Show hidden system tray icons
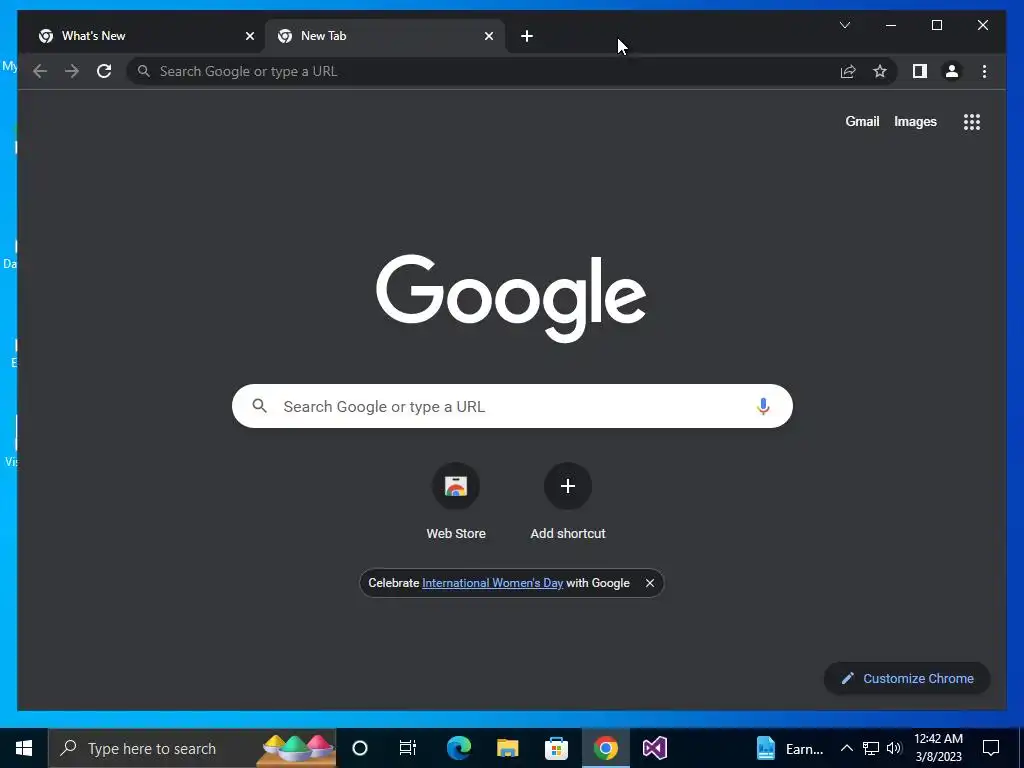1024x768 pixels. [x=846, y=748]
